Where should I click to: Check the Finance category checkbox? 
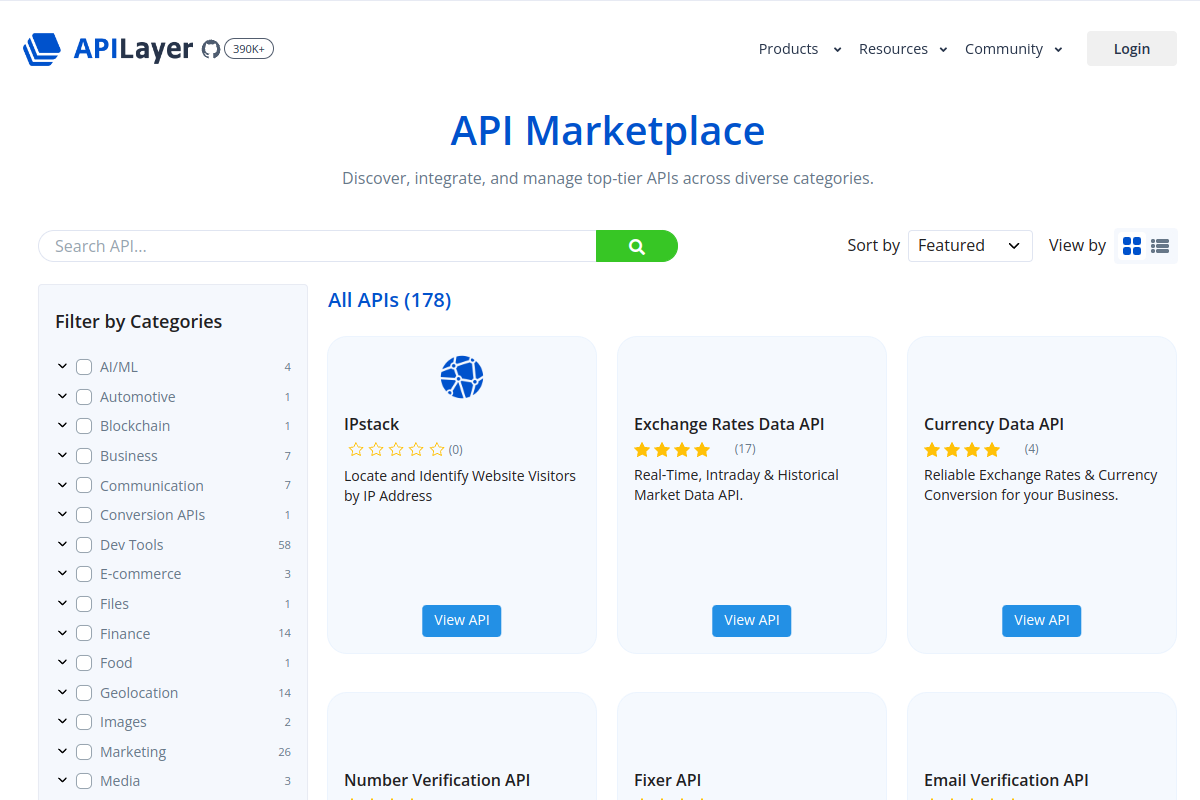click(x=84, y=634)
